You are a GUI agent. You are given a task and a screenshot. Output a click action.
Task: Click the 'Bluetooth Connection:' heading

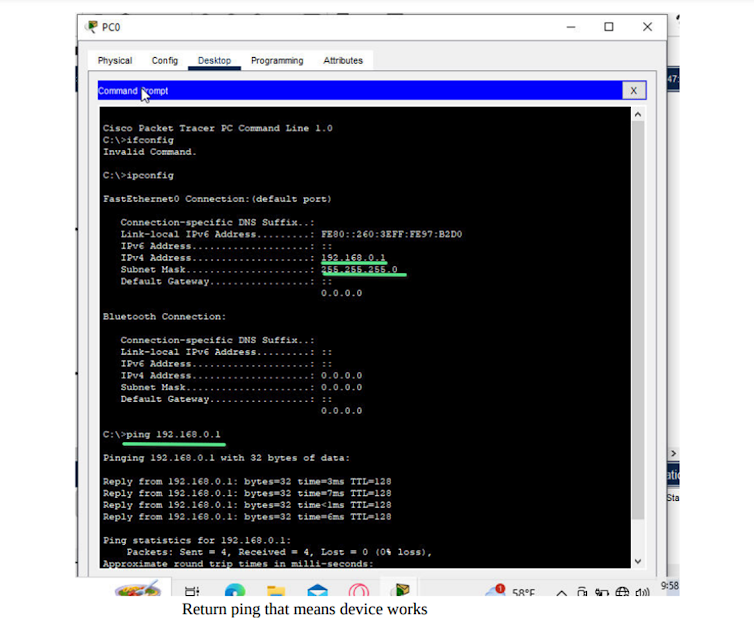coord(164,316)
